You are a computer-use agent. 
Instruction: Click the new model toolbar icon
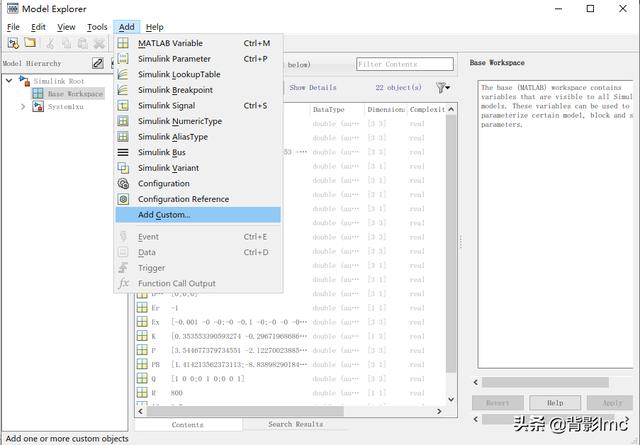pyautogui.click(x=13, y=43)
